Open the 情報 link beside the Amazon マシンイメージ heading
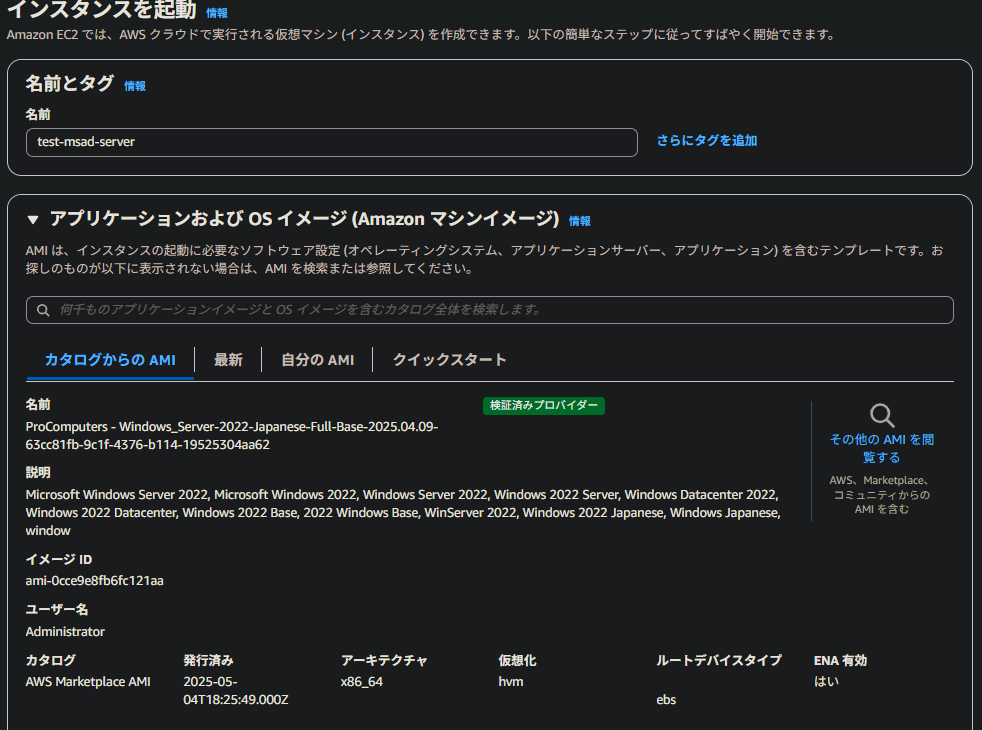This screenshot has height=730, width=982. point(579,220)
